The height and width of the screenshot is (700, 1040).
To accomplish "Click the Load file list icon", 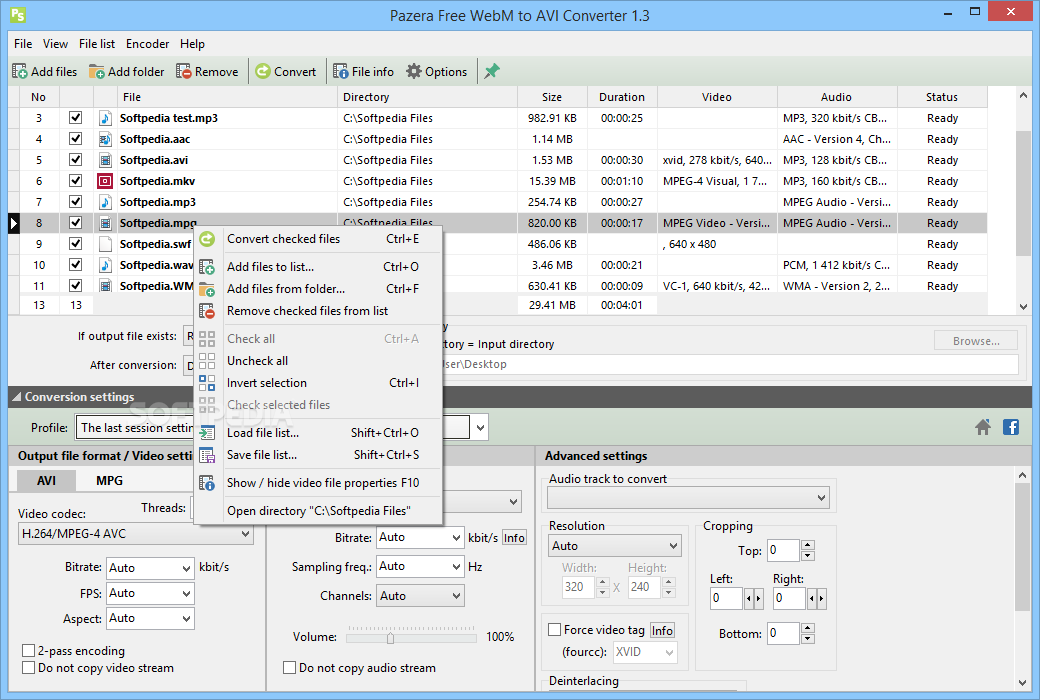I will click(x=207, y=433).
